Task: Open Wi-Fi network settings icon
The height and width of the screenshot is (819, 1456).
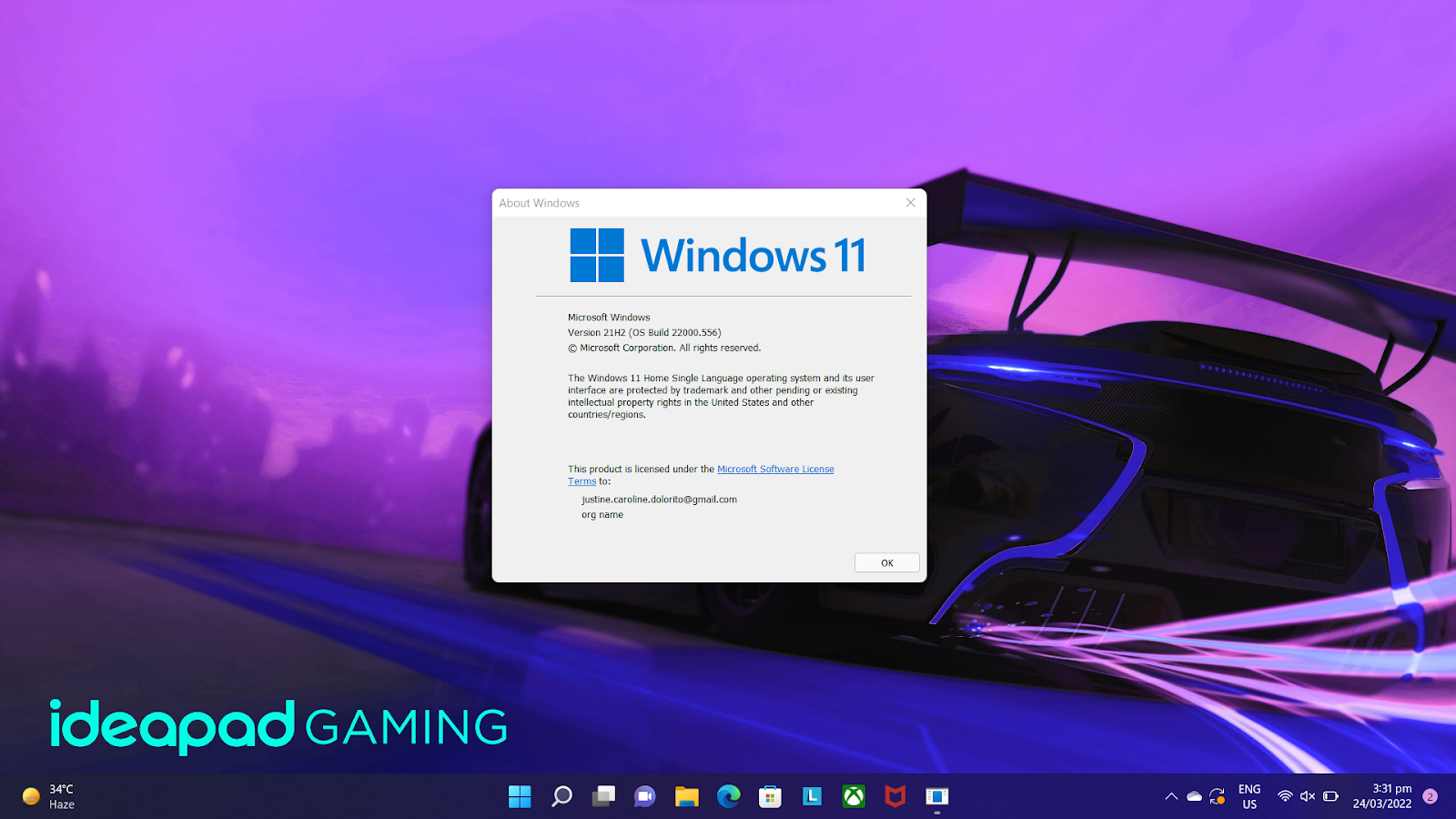Action: click(x=1285, y=796)
